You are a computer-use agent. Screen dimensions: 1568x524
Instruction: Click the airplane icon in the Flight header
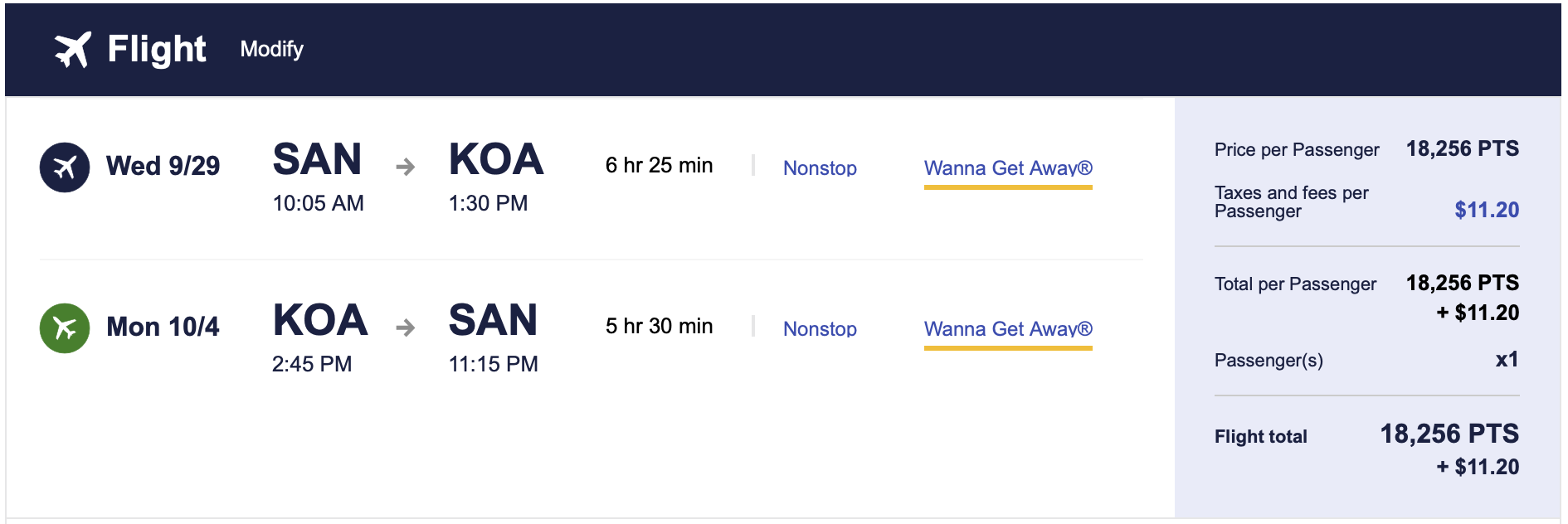(x=71, y=50)
